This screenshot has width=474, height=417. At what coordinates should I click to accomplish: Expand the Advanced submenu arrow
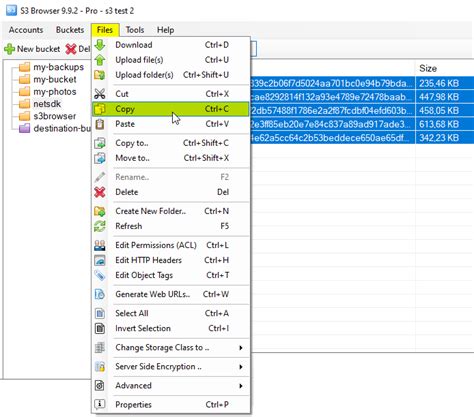point(241,386)
